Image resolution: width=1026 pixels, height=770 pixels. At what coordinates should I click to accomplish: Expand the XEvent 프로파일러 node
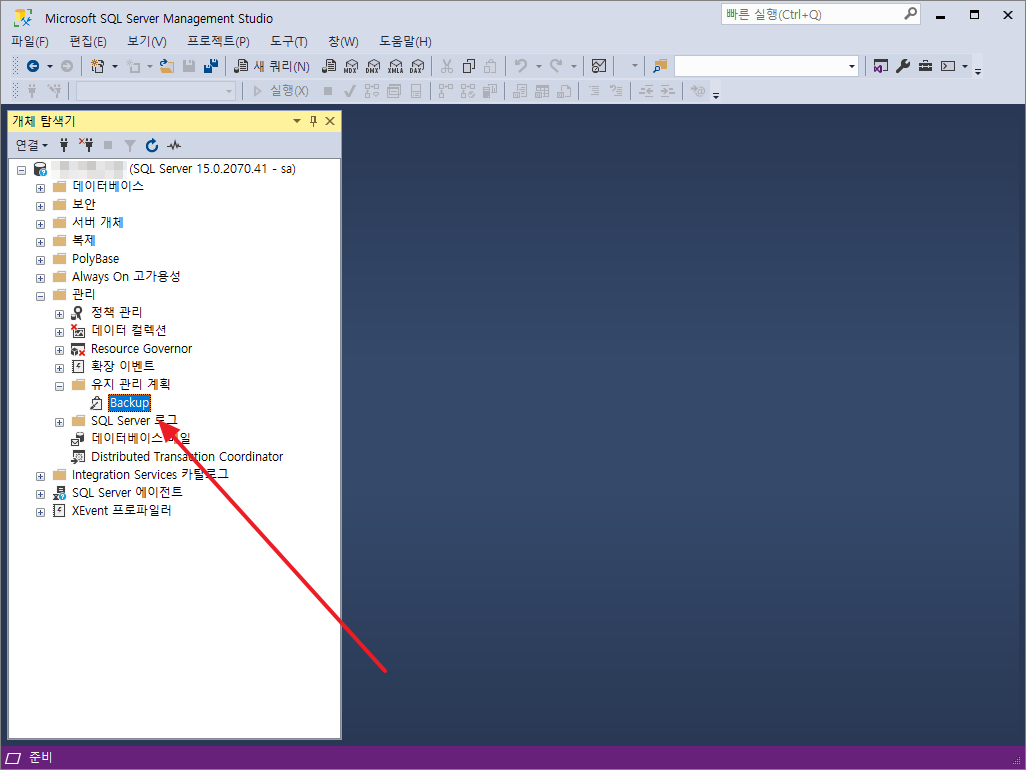[x=41, y=512]
